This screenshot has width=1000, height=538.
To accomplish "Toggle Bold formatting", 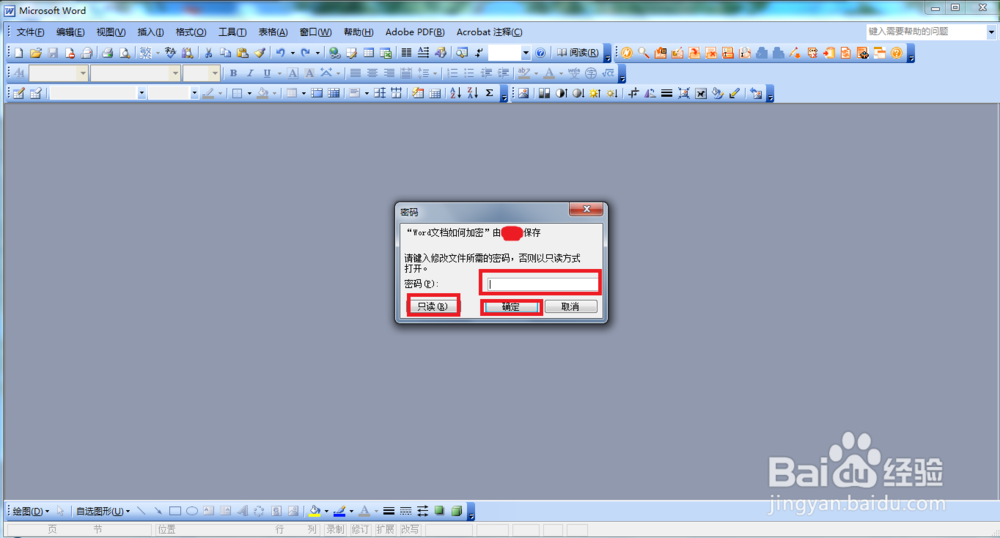I will (233, 73).
